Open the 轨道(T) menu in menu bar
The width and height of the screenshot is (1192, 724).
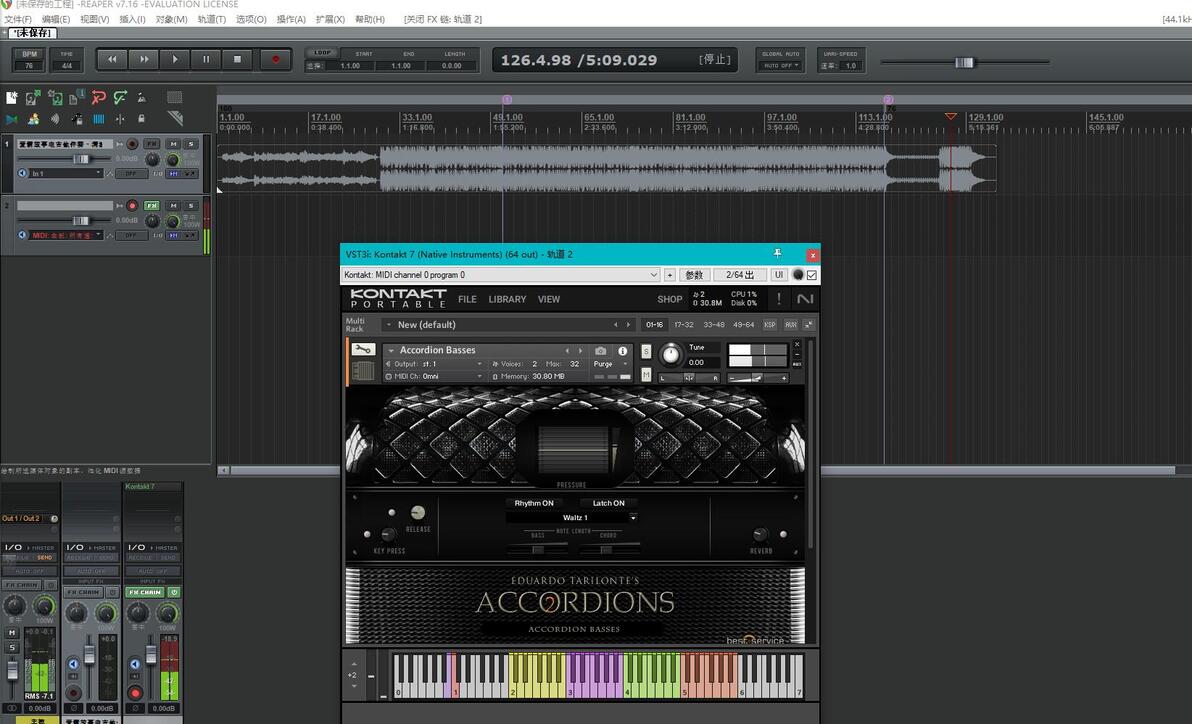(x=211, y=19)
